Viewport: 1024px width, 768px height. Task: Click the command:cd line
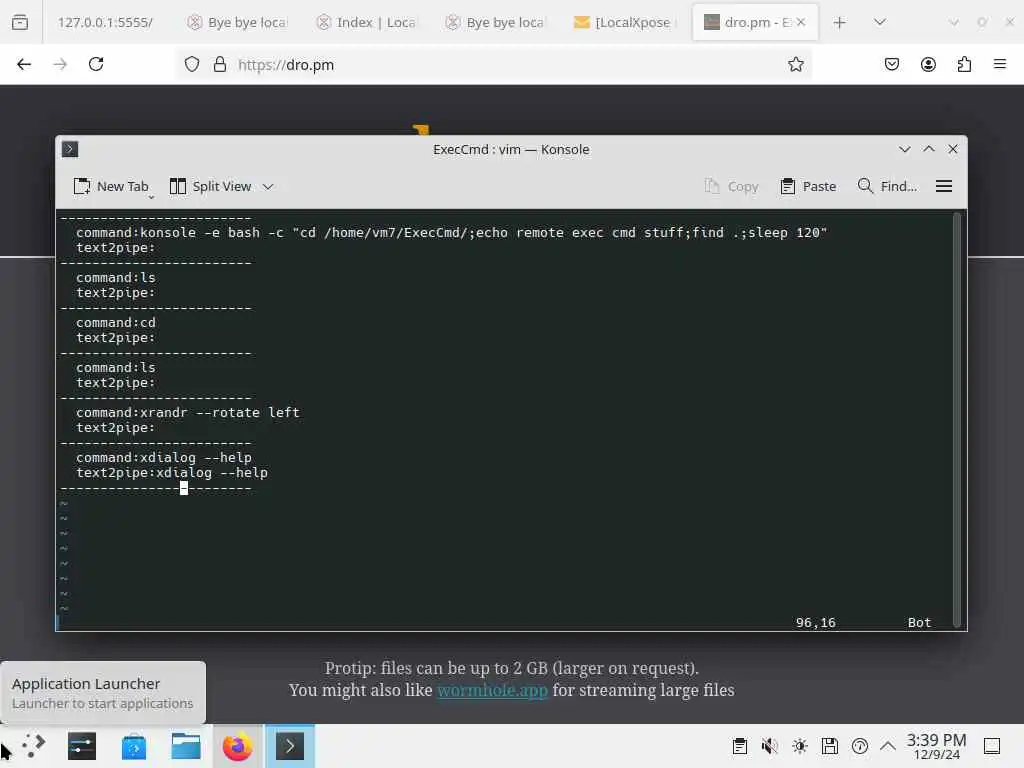(x=116, y=323)
